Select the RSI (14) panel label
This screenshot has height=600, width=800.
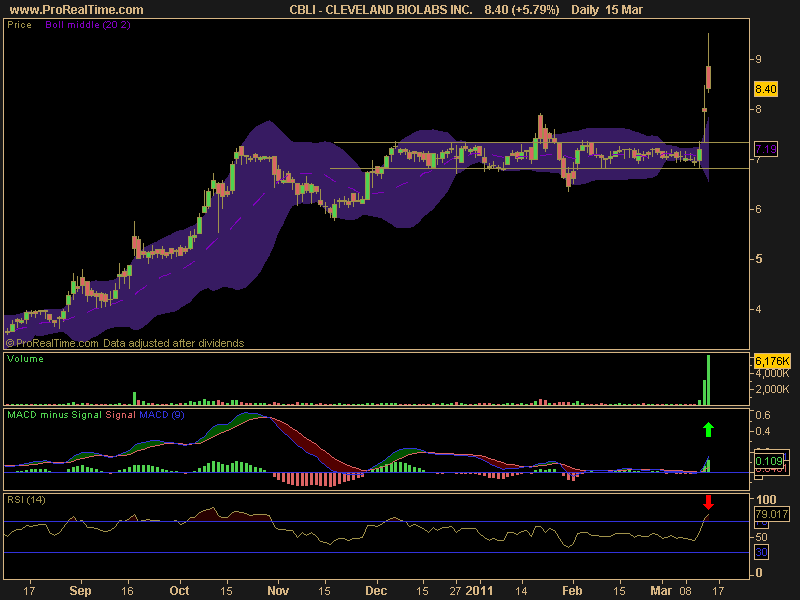pyautogui.click(x=26, y=500)
